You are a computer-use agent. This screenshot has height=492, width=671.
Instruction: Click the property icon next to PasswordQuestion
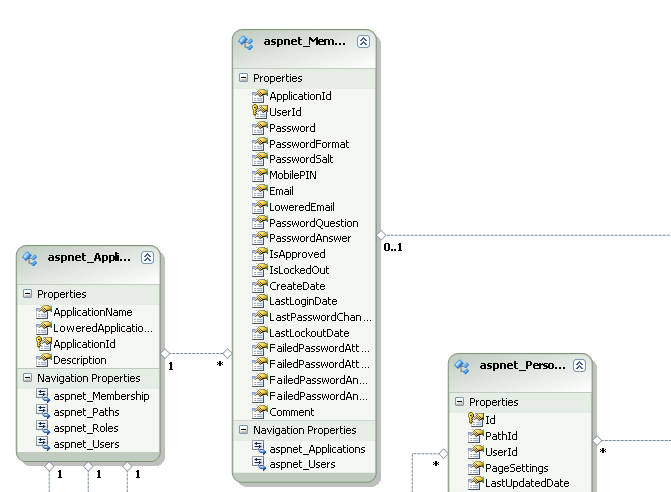260,222
